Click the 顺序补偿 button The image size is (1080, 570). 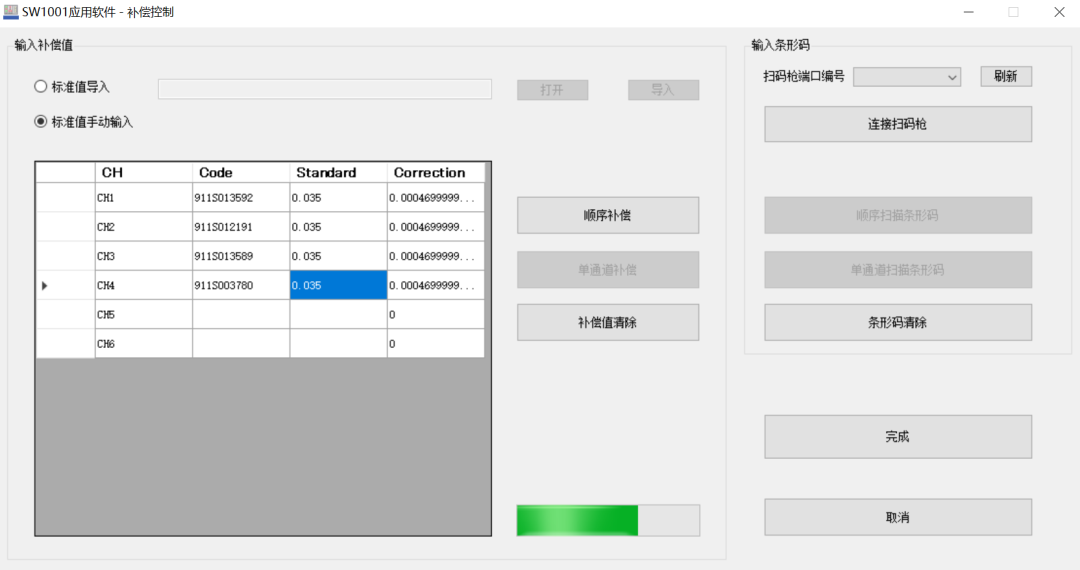coord(608,215)
